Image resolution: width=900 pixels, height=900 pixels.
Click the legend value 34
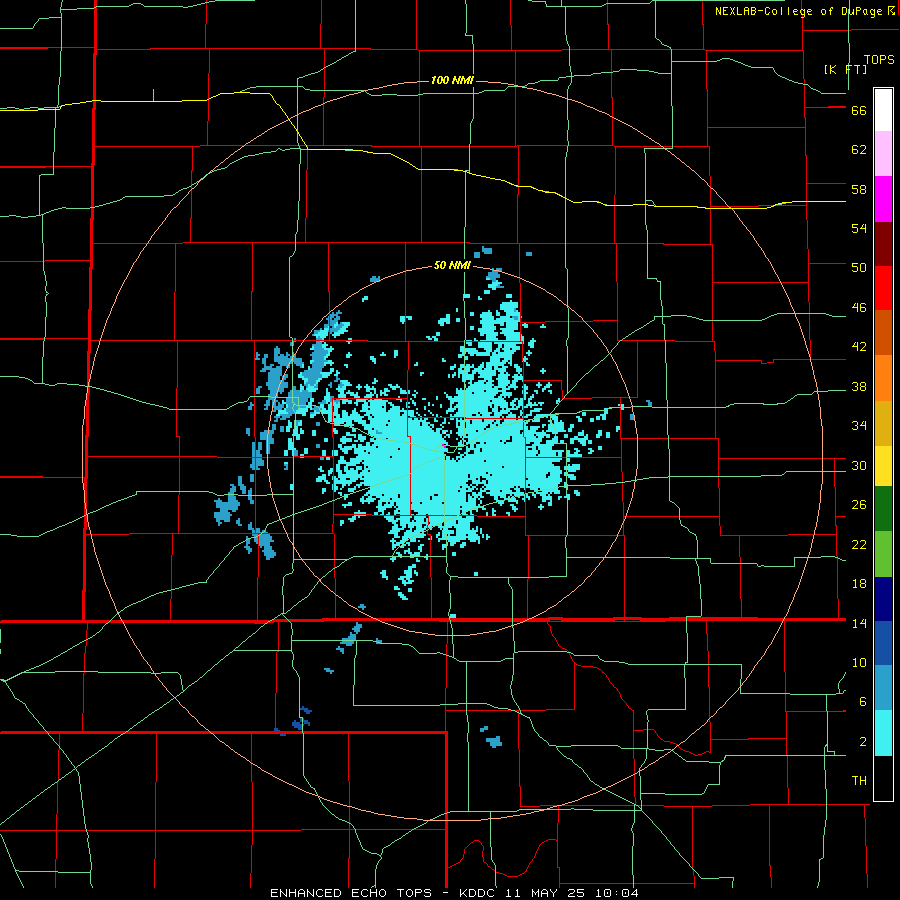(x=859, y=426)
